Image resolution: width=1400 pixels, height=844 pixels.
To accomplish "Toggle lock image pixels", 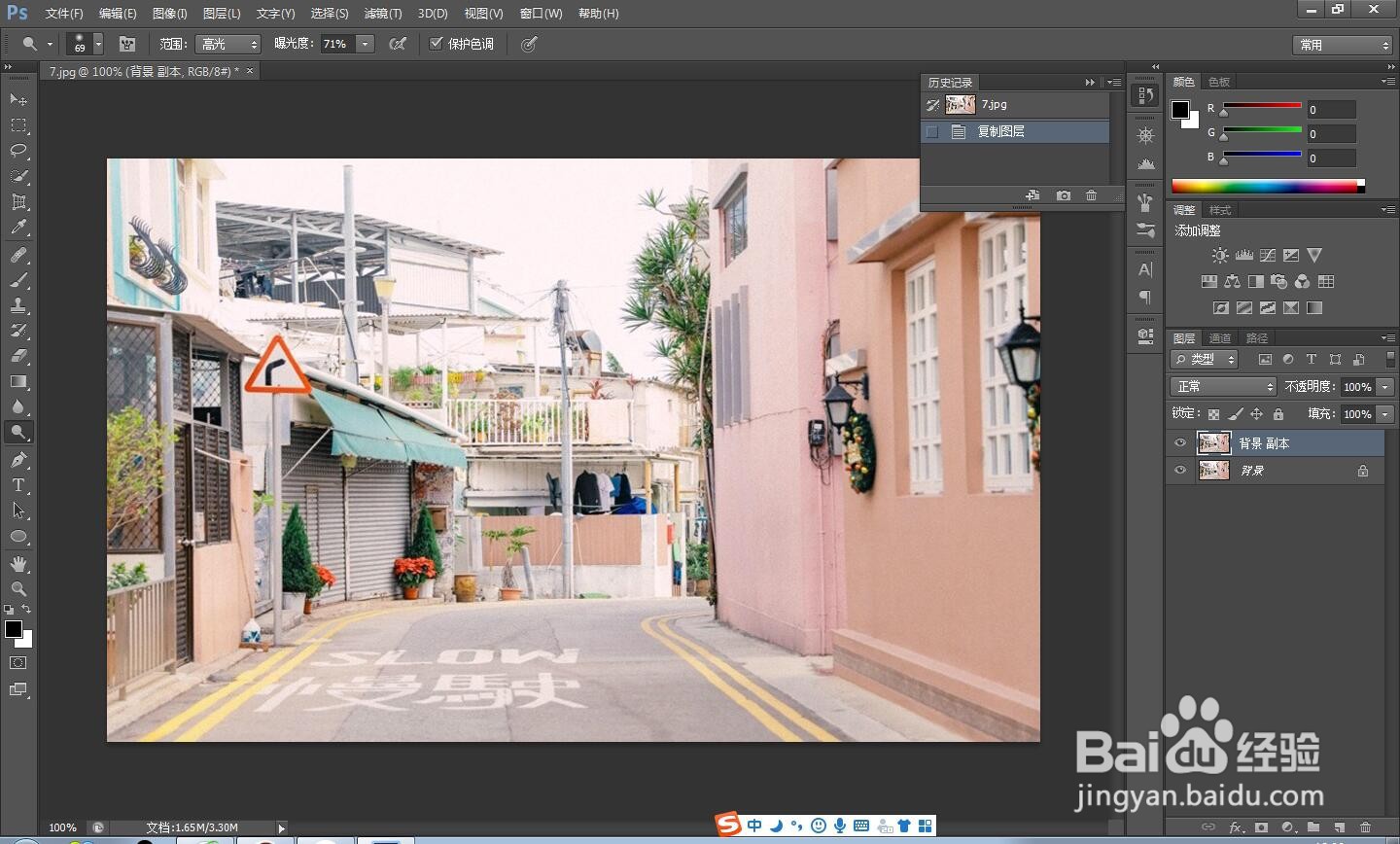I will point(1235,414).
